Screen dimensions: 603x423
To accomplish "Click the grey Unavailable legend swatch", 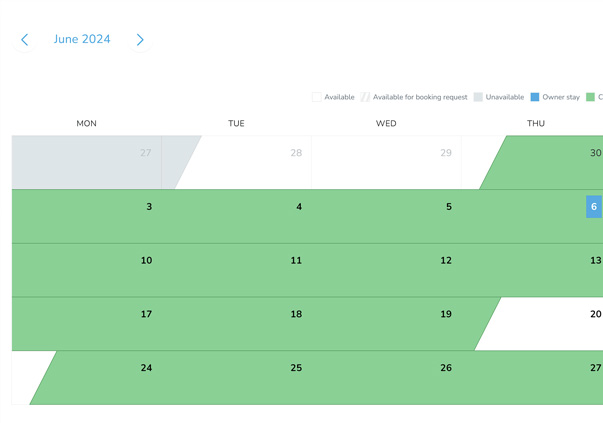I will (478, 97).
